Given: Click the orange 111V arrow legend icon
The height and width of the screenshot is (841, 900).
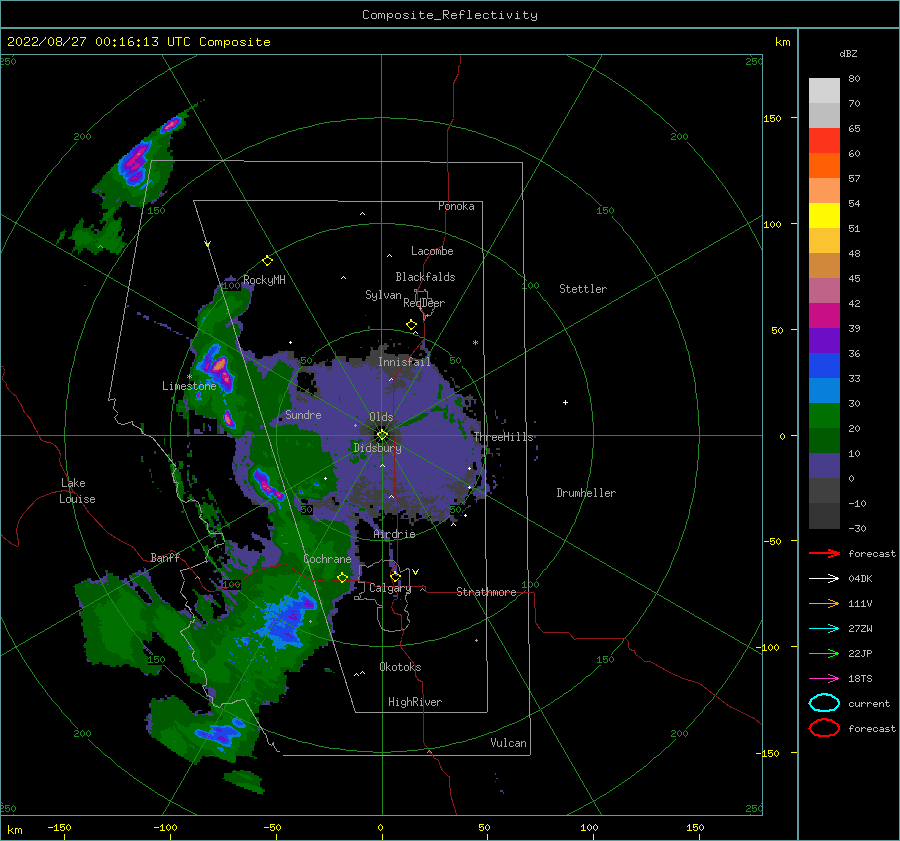Looking at the screenshot, I should (x=824, y=603).
